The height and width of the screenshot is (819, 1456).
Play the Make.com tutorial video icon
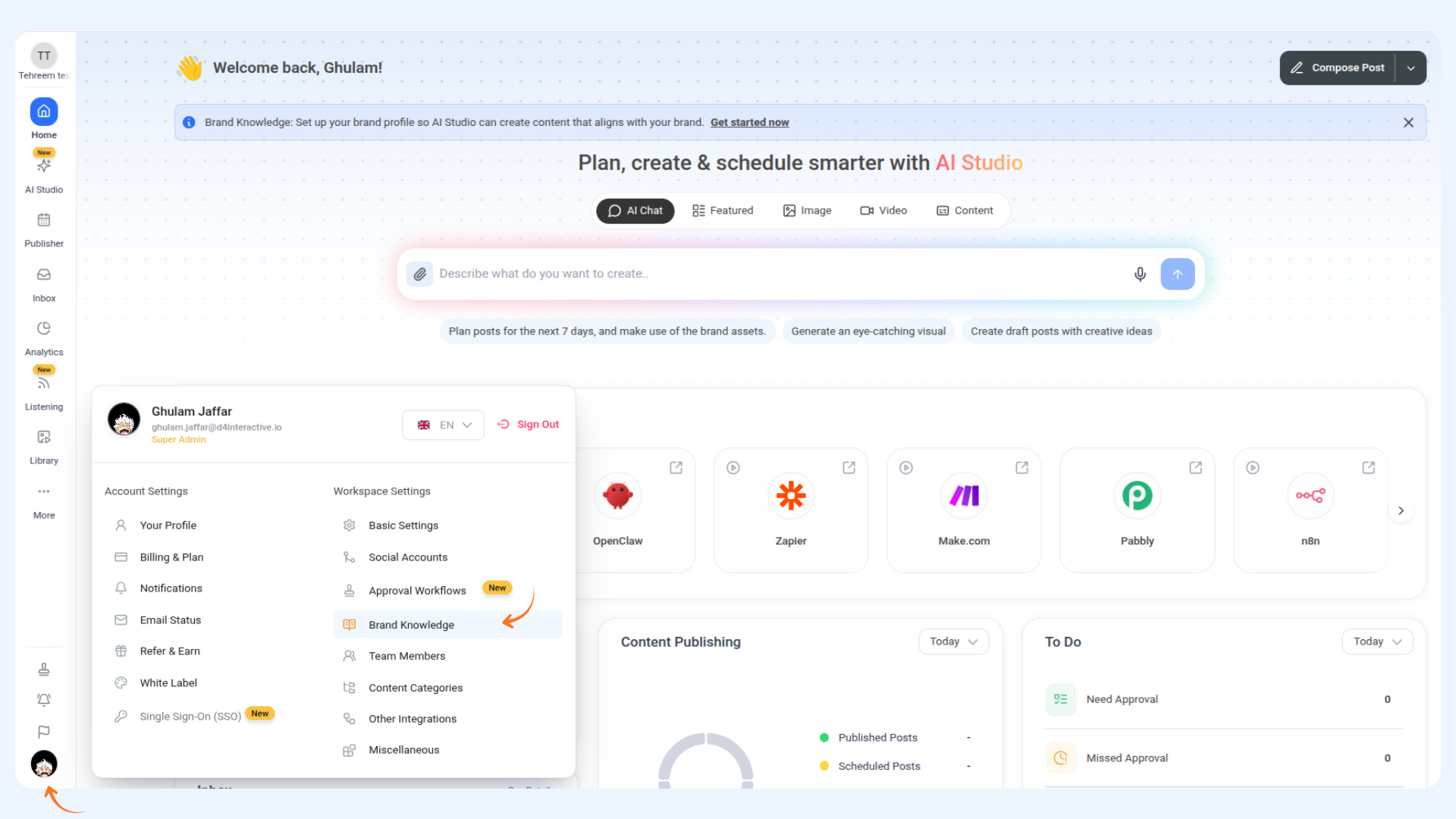click(x=906, y=468)
